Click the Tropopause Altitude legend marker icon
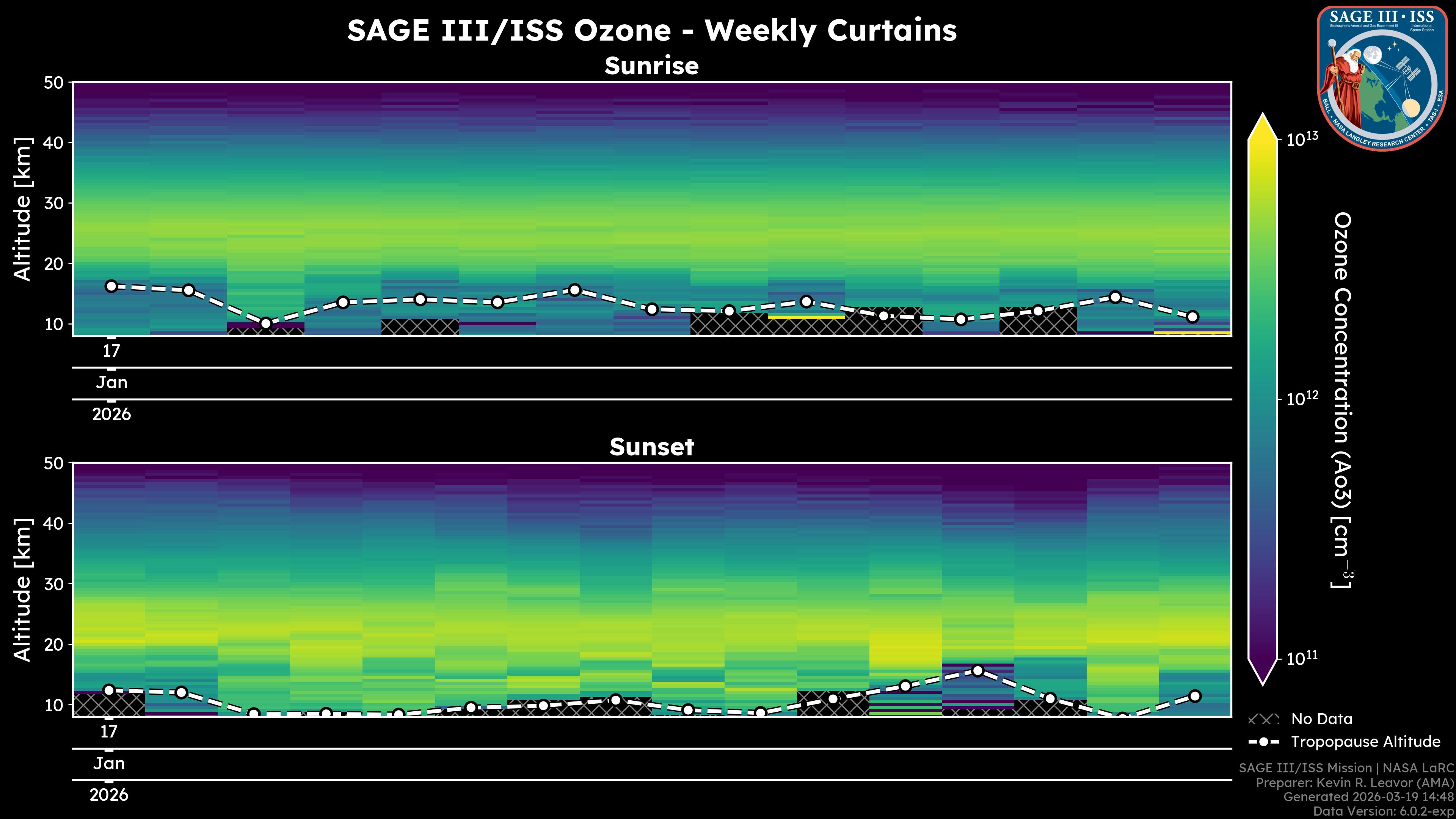The width and height of the screenshot is (1456, 819). pyautogui.click(x=1263, y=742)
